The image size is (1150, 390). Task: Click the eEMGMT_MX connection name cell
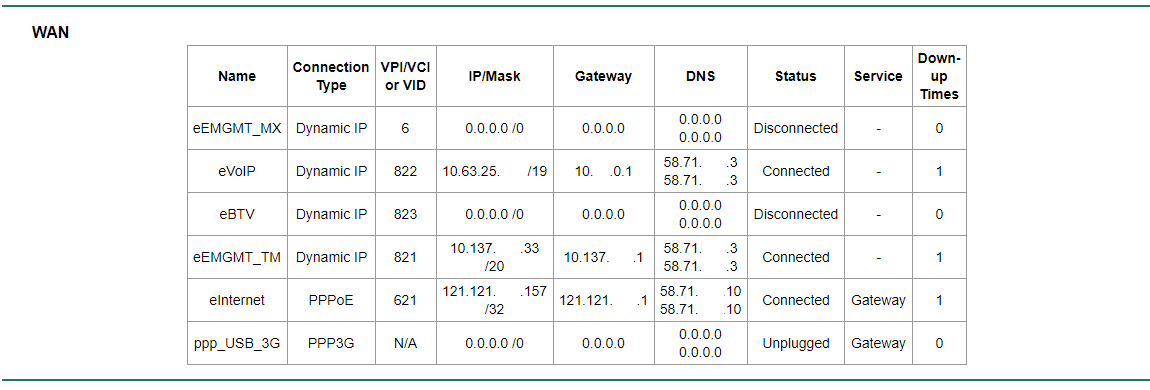(x=237, y=128)
